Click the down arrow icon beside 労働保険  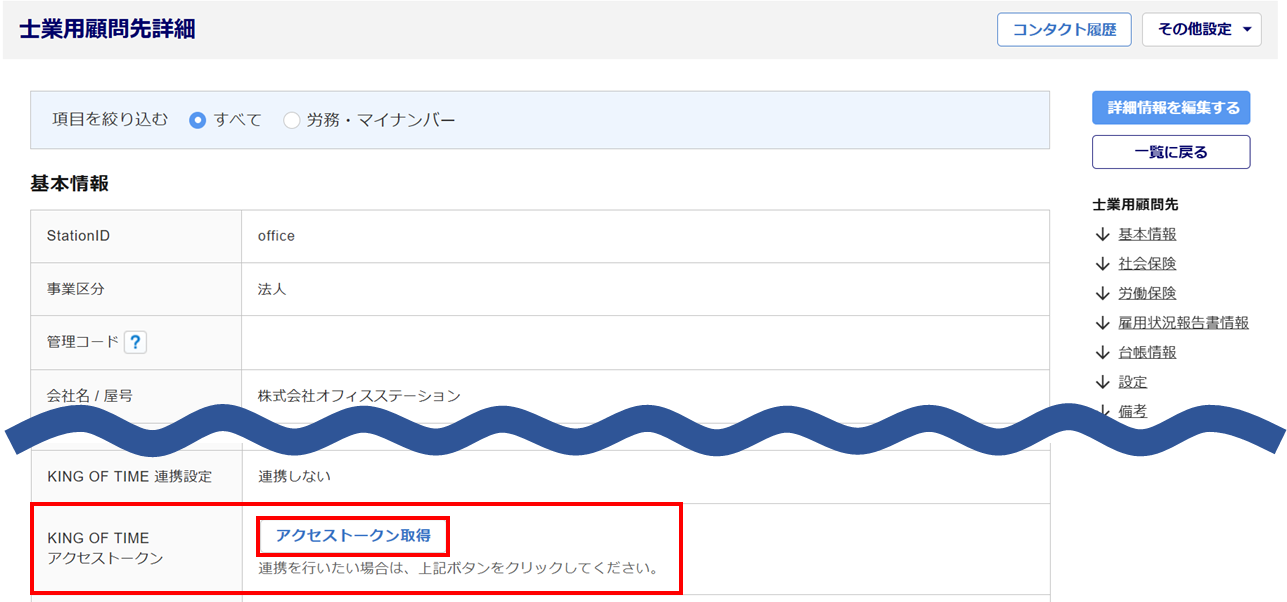(x=1103, y=293)
